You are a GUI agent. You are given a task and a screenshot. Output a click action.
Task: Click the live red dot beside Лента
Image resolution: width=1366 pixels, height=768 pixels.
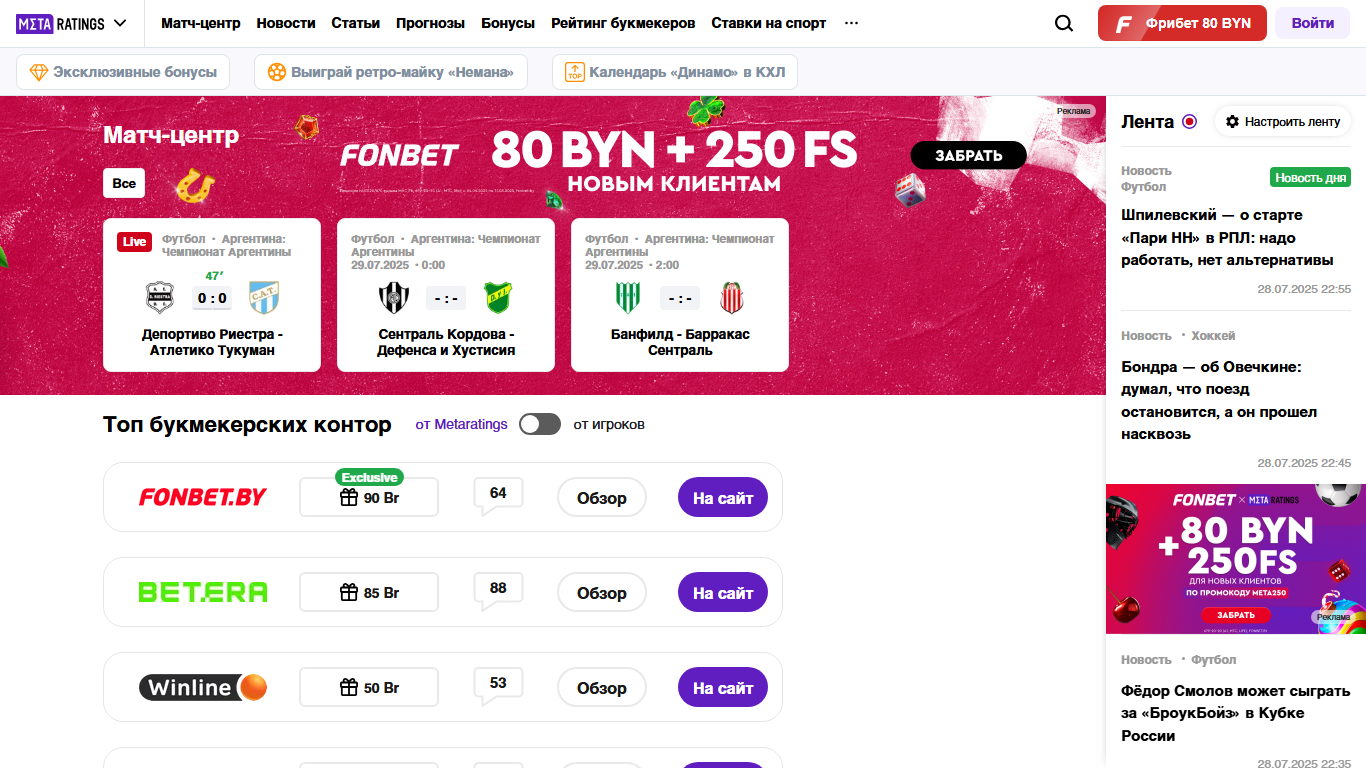(x=1189, y=121)
